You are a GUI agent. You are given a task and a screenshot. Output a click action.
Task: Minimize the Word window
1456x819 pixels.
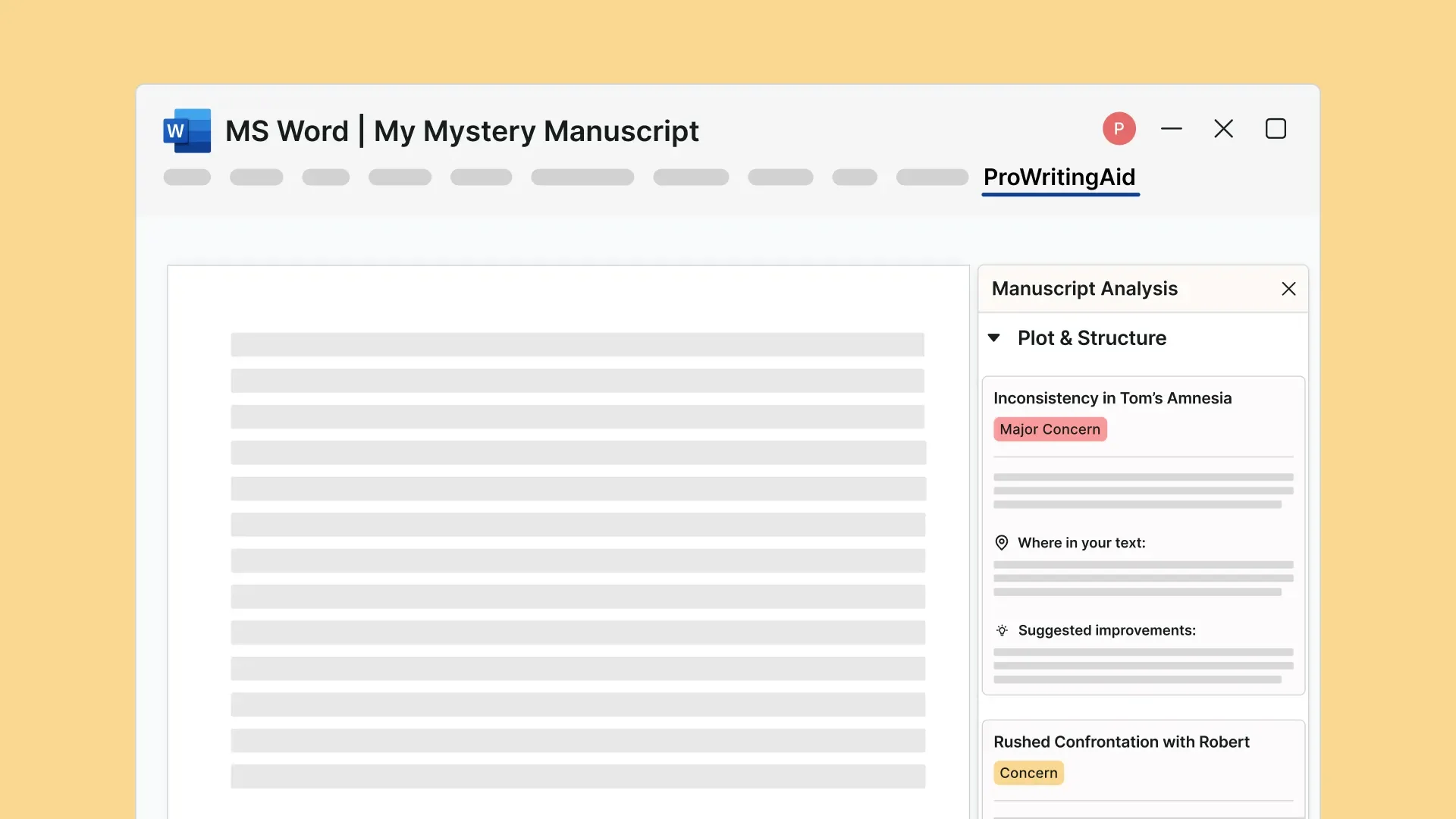(x=1171, y=129)
